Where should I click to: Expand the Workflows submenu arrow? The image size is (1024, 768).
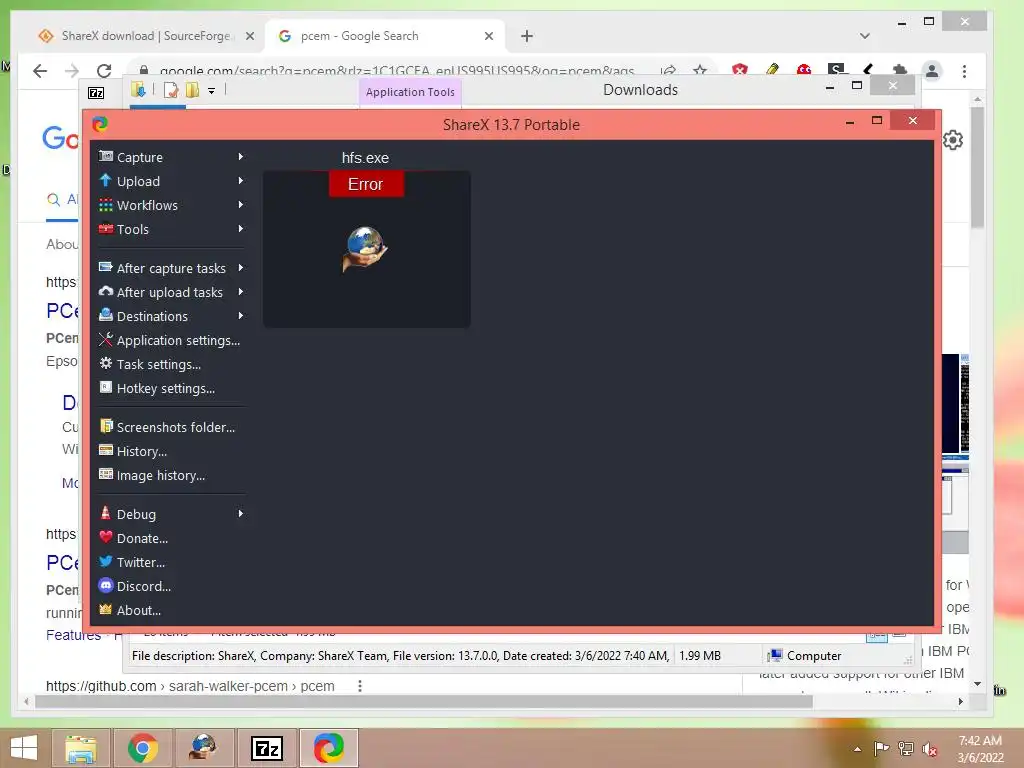click(241, 205)
